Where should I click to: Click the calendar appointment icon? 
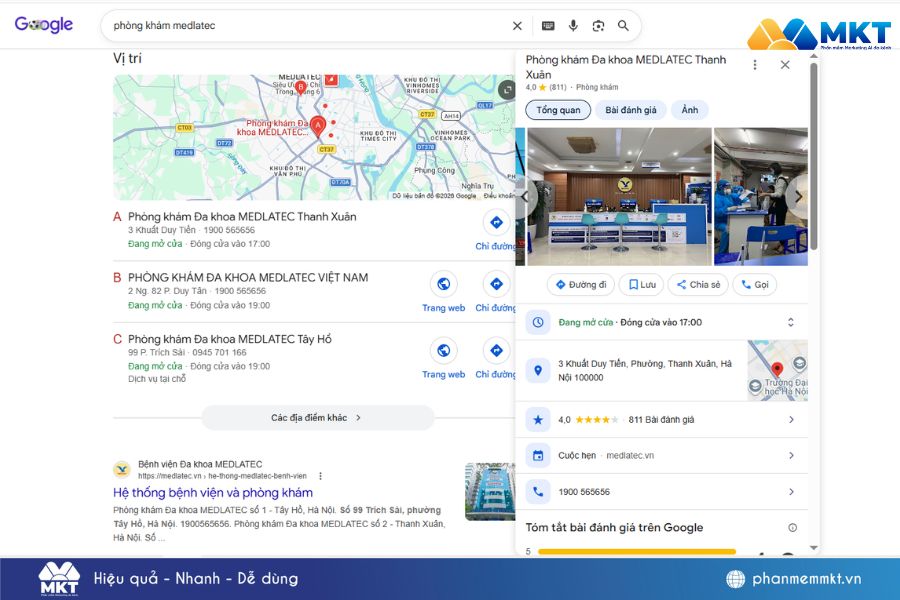click(x=538, y=455)
